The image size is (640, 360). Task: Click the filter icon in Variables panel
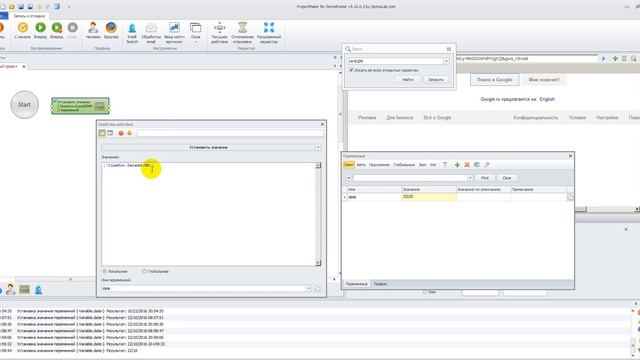445,165
